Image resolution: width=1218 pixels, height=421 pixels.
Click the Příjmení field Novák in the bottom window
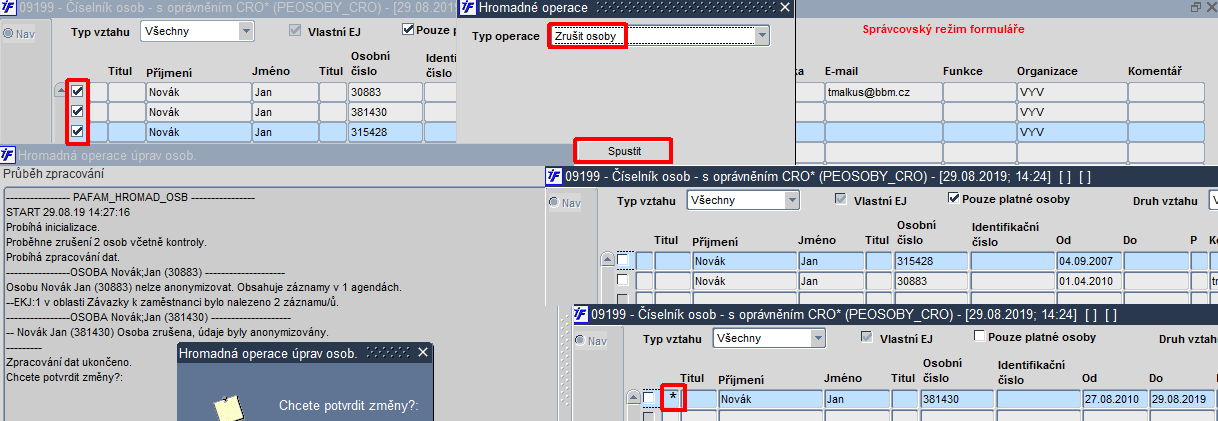(769, 399)
